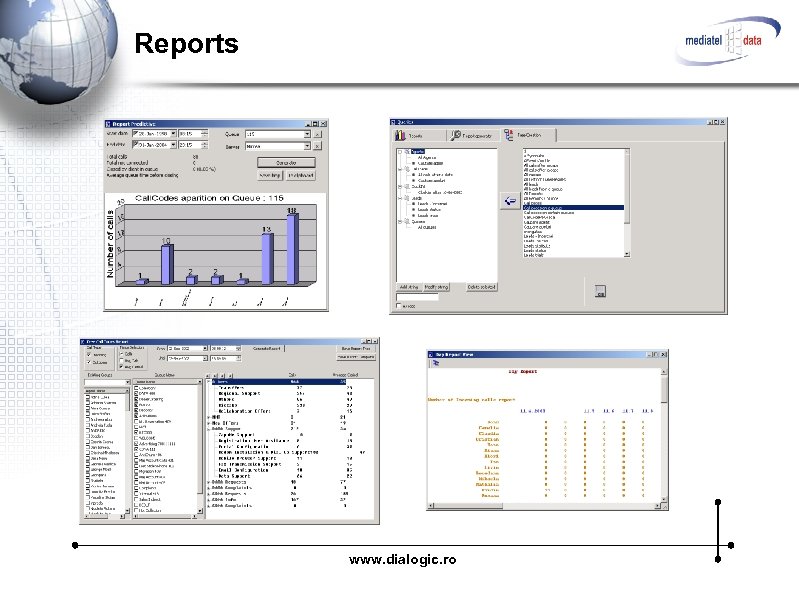Select the highlighted item in Queries list
This screenshot has height=598, width=799.
tap(573, 208)
